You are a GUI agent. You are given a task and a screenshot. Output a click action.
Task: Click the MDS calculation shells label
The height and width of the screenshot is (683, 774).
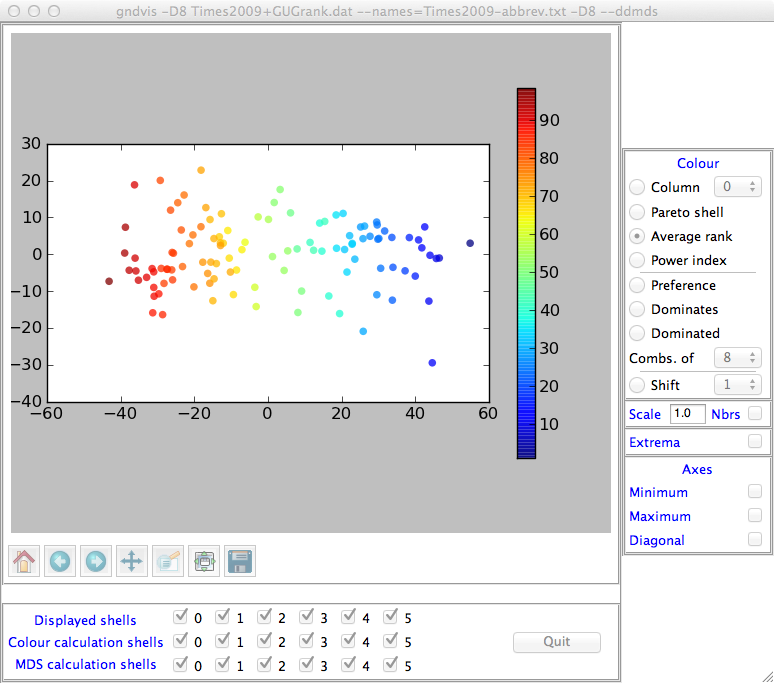tap(85, 664)
